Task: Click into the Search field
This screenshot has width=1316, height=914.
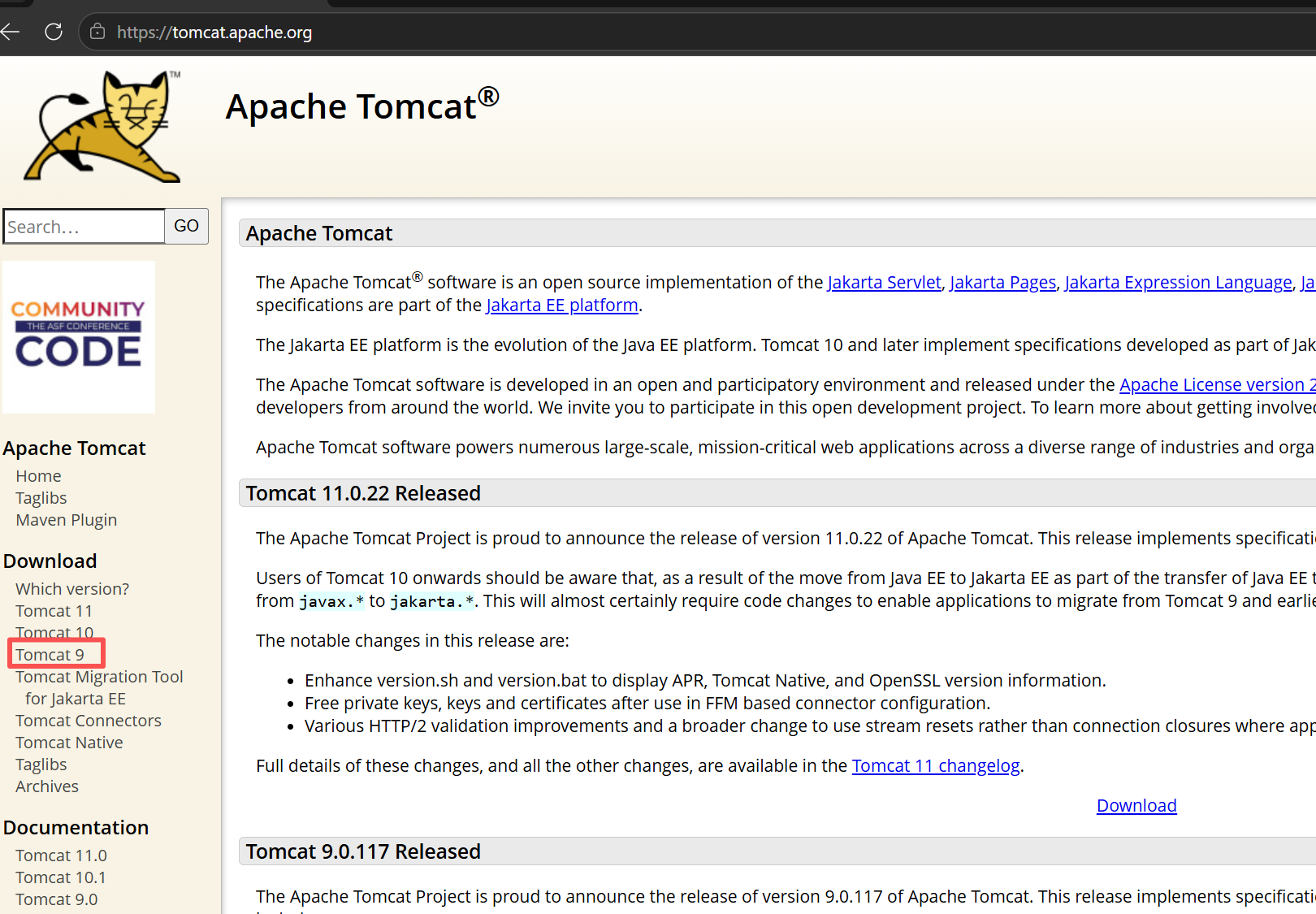Action: click(84, 226)
